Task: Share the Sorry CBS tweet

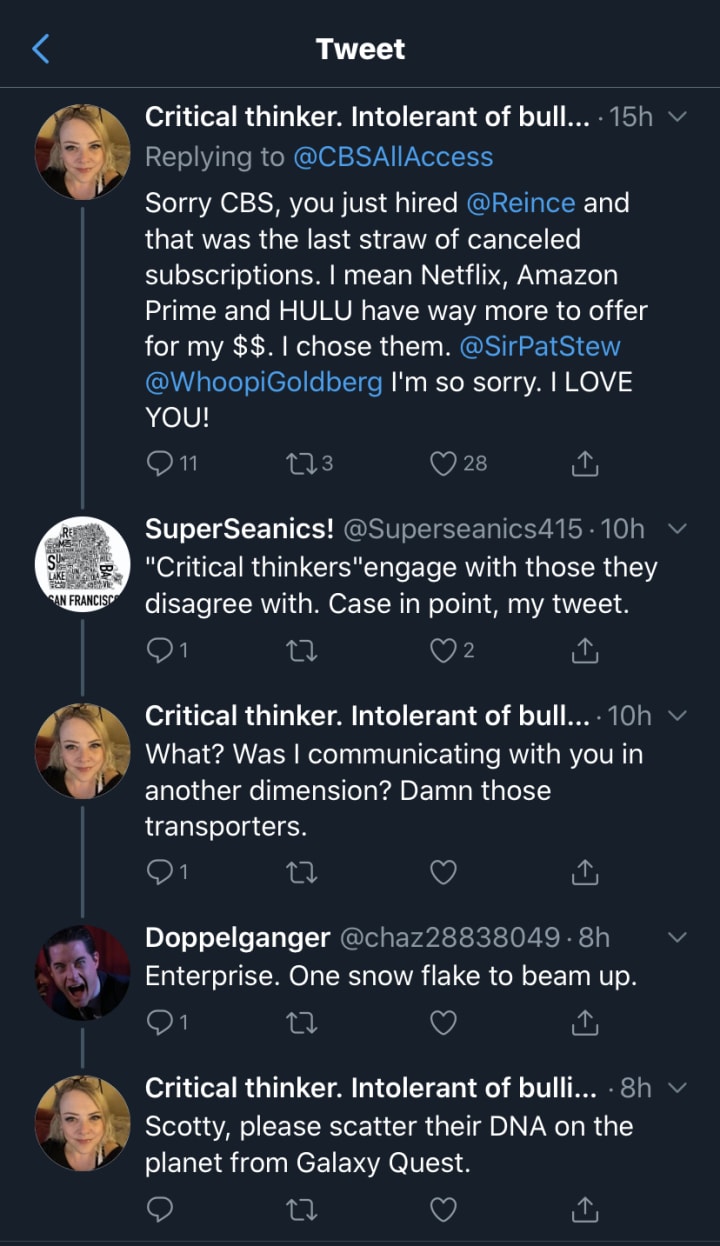Action: 584,462
